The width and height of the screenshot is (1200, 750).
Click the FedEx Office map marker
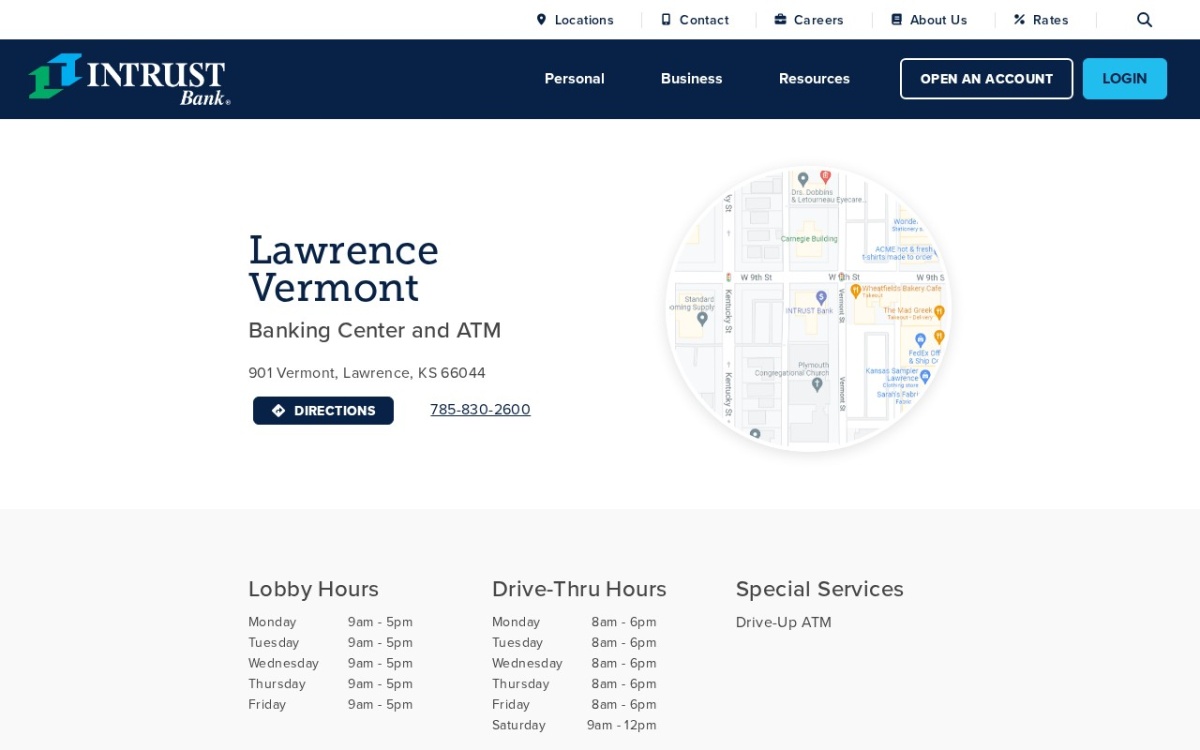coord(921,340)
